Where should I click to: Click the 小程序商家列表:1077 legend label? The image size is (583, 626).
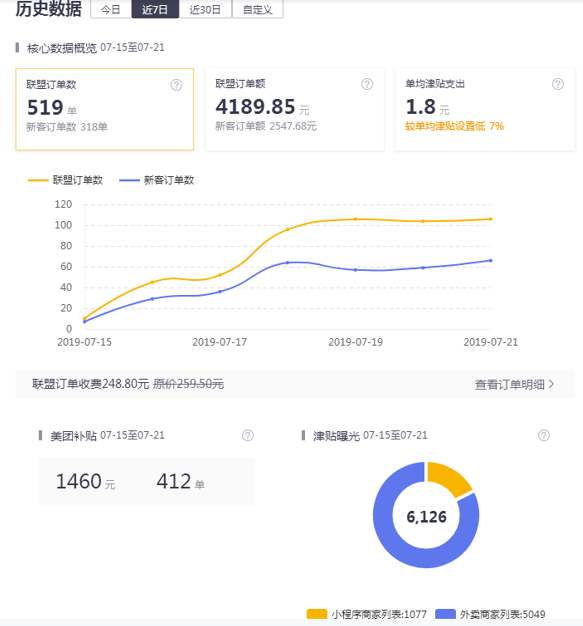pos(379,614)
